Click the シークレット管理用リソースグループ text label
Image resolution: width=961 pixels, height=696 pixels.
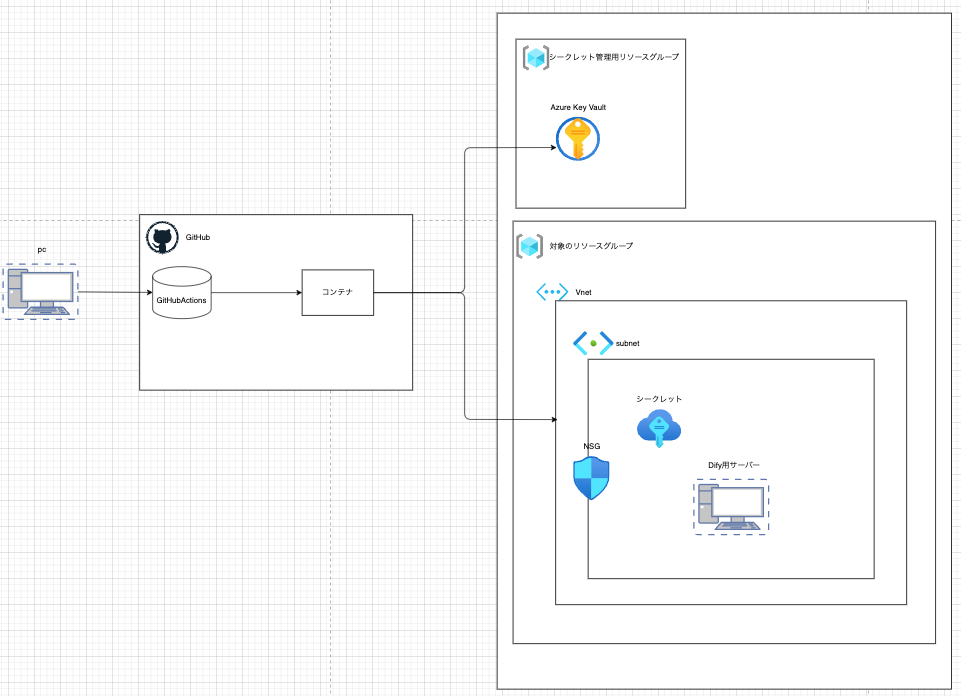(x=614, y=57)
